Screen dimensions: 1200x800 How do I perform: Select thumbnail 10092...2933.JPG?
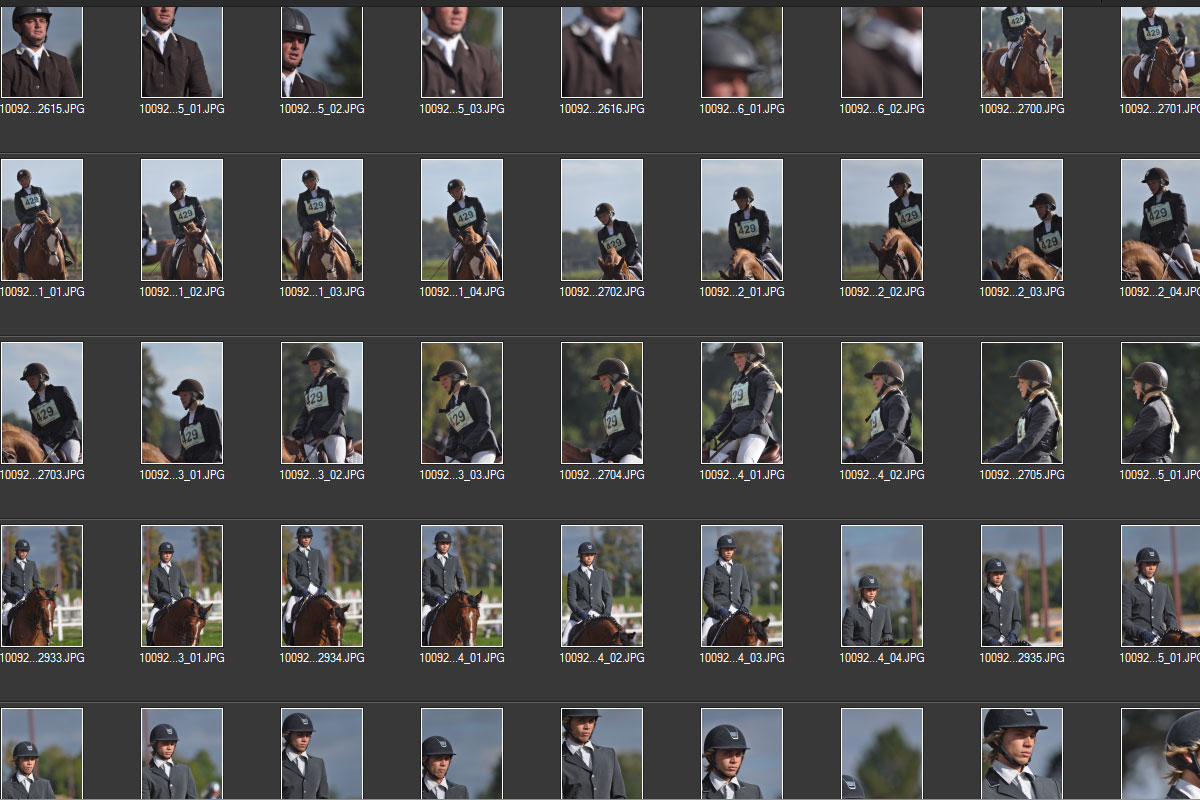(41, 586)
